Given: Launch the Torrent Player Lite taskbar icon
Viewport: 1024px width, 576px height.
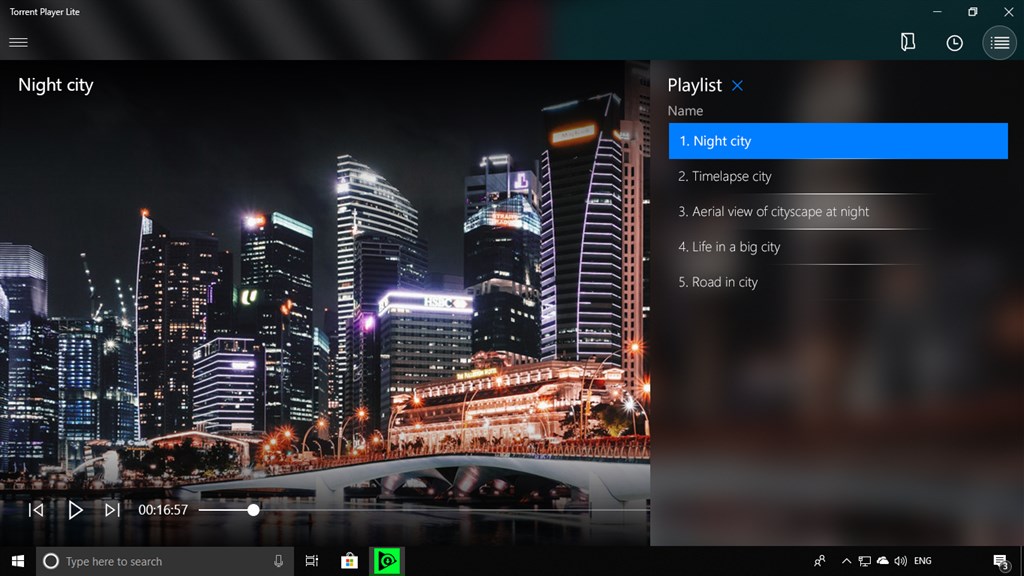Looking at the screenshot, I should point(386,560).
